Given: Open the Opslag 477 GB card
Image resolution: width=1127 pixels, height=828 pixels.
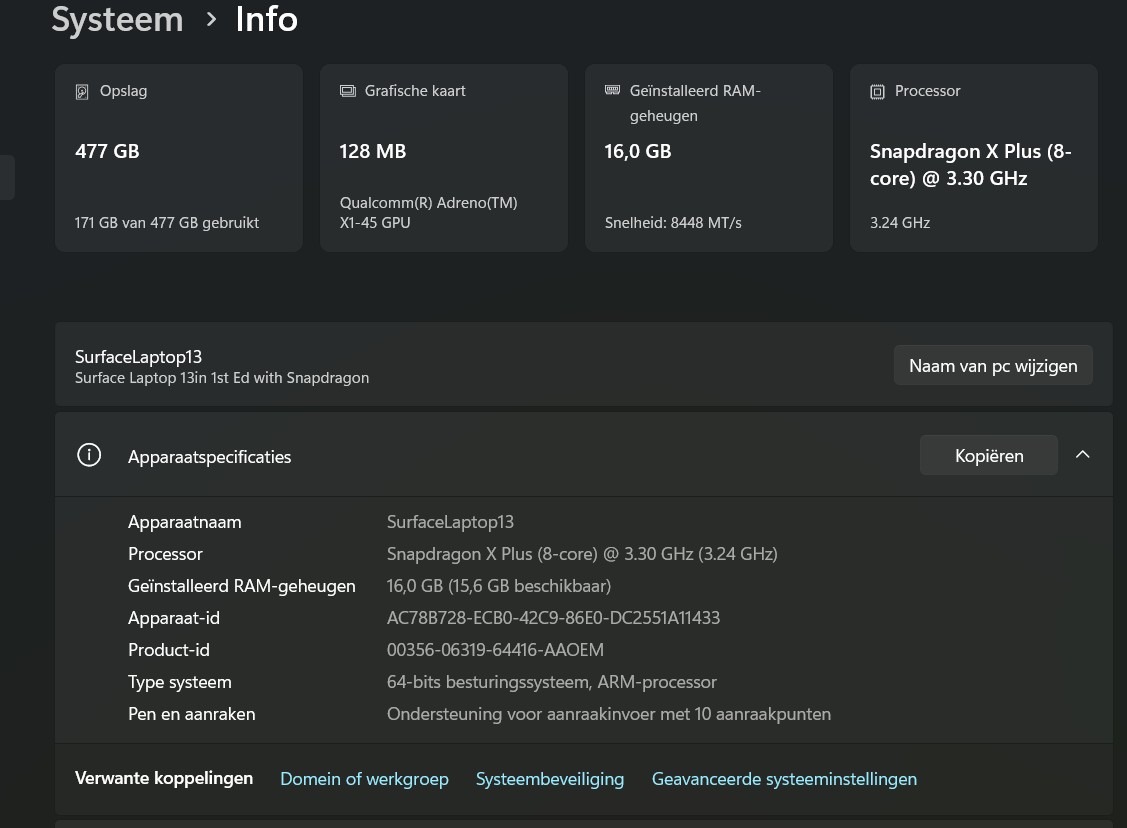Looking at the screenshot, I should coord(179,158).
